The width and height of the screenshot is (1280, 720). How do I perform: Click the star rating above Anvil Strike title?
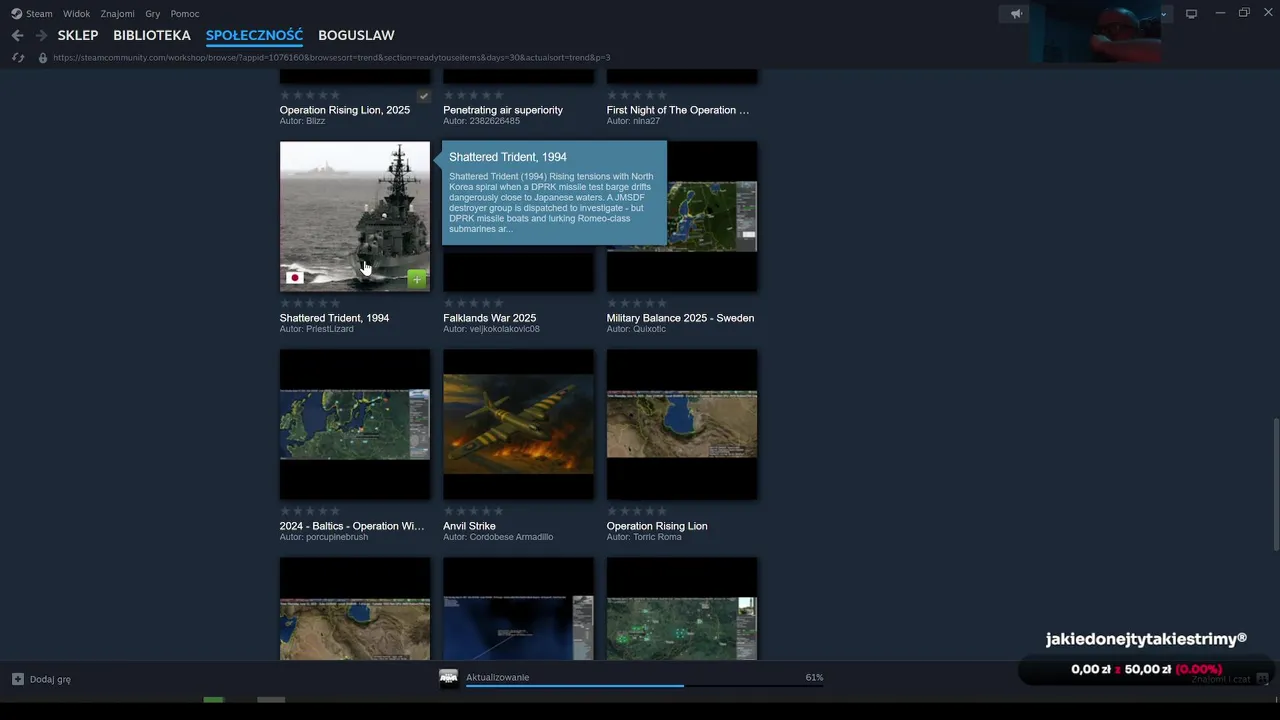pyautogui.click(x=473, y=511)
